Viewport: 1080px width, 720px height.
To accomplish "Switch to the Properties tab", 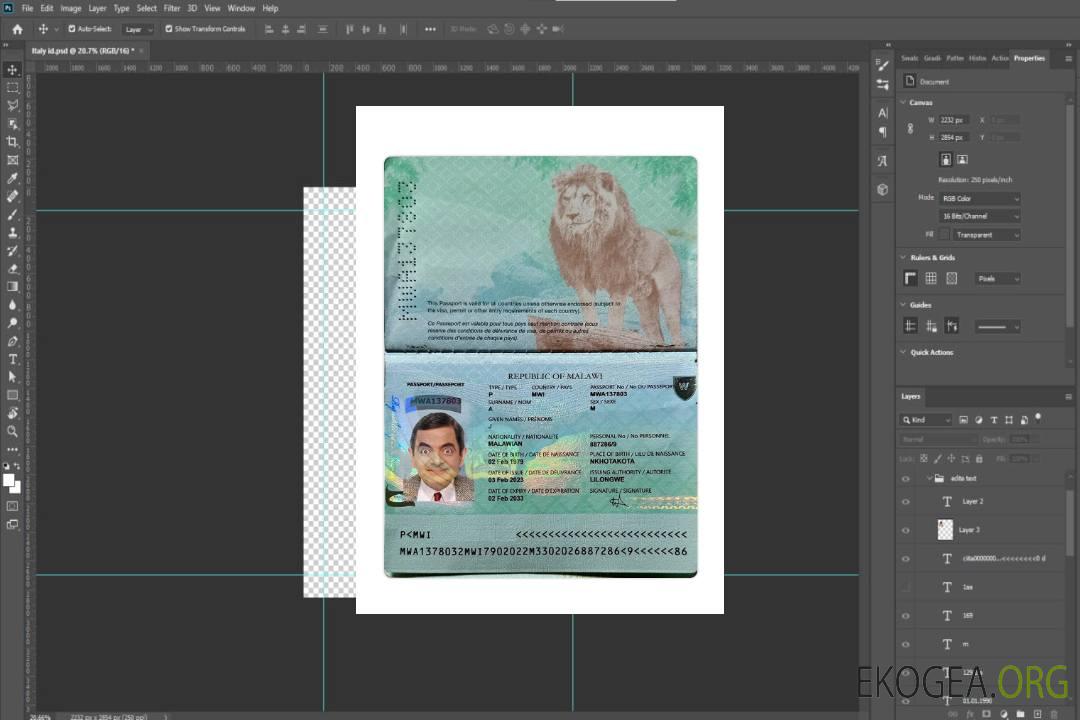I will click(x=1029, y=59).
